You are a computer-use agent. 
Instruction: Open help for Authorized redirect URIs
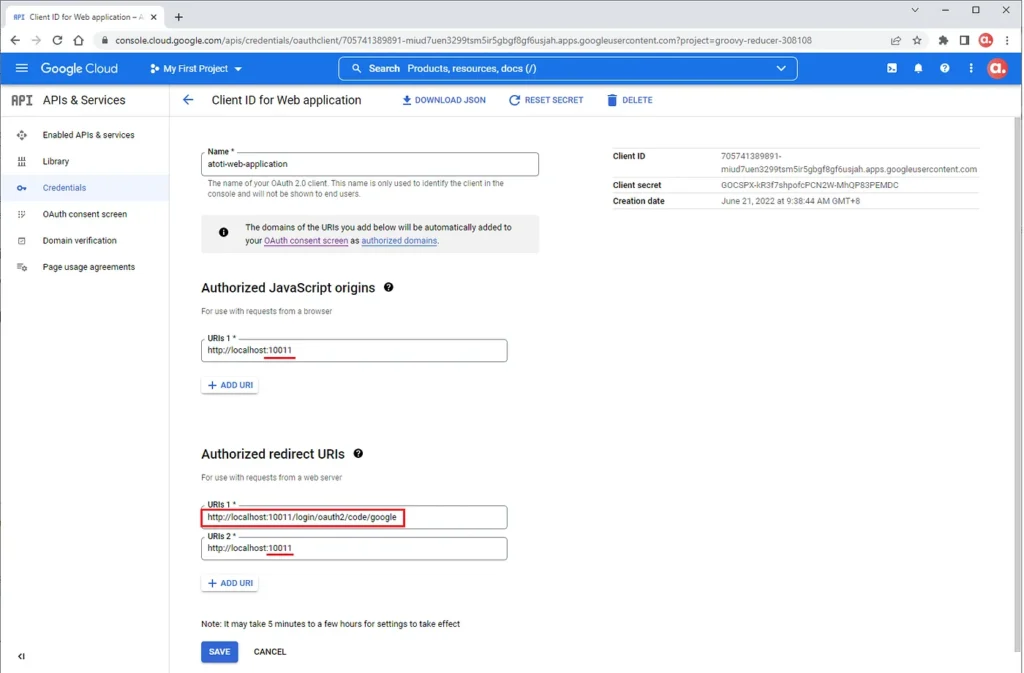click(358, 454)
